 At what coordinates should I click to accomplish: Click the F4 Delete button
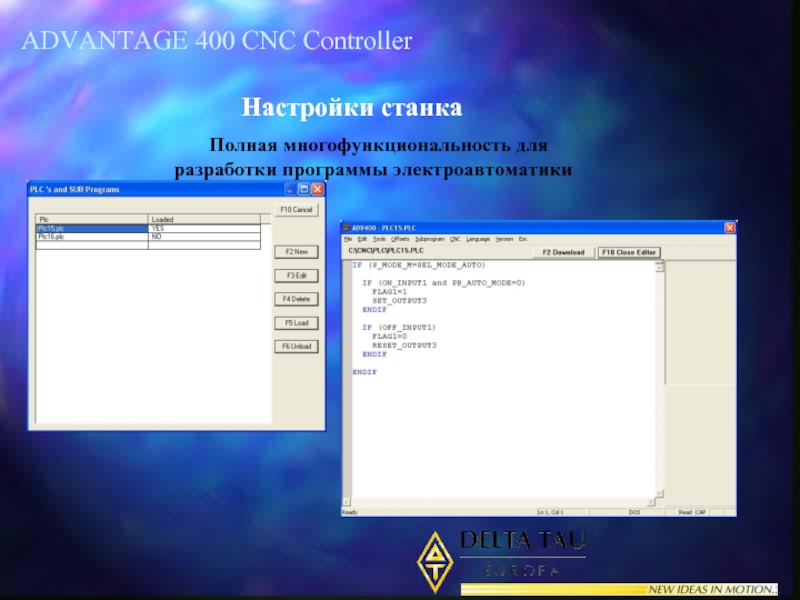click(x=296, y=299)
